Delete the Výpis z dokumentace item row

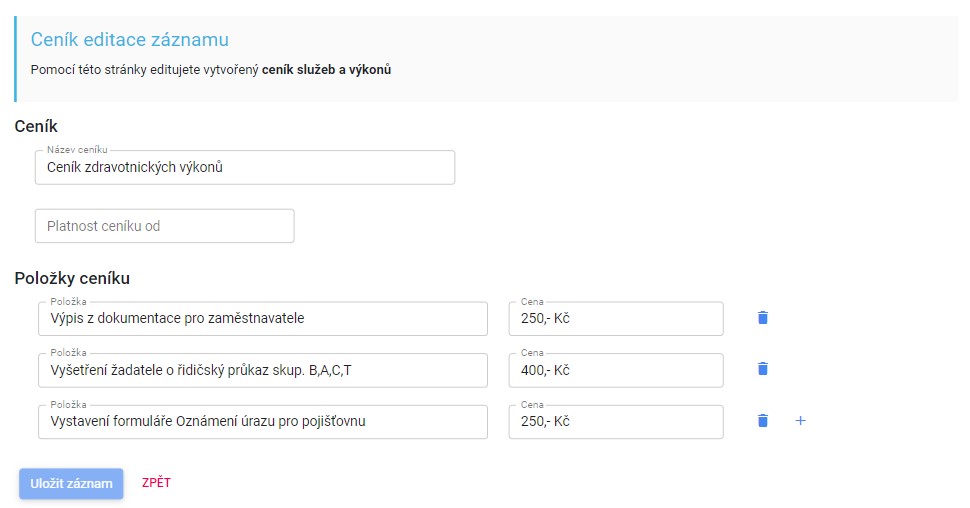point(763,318)
